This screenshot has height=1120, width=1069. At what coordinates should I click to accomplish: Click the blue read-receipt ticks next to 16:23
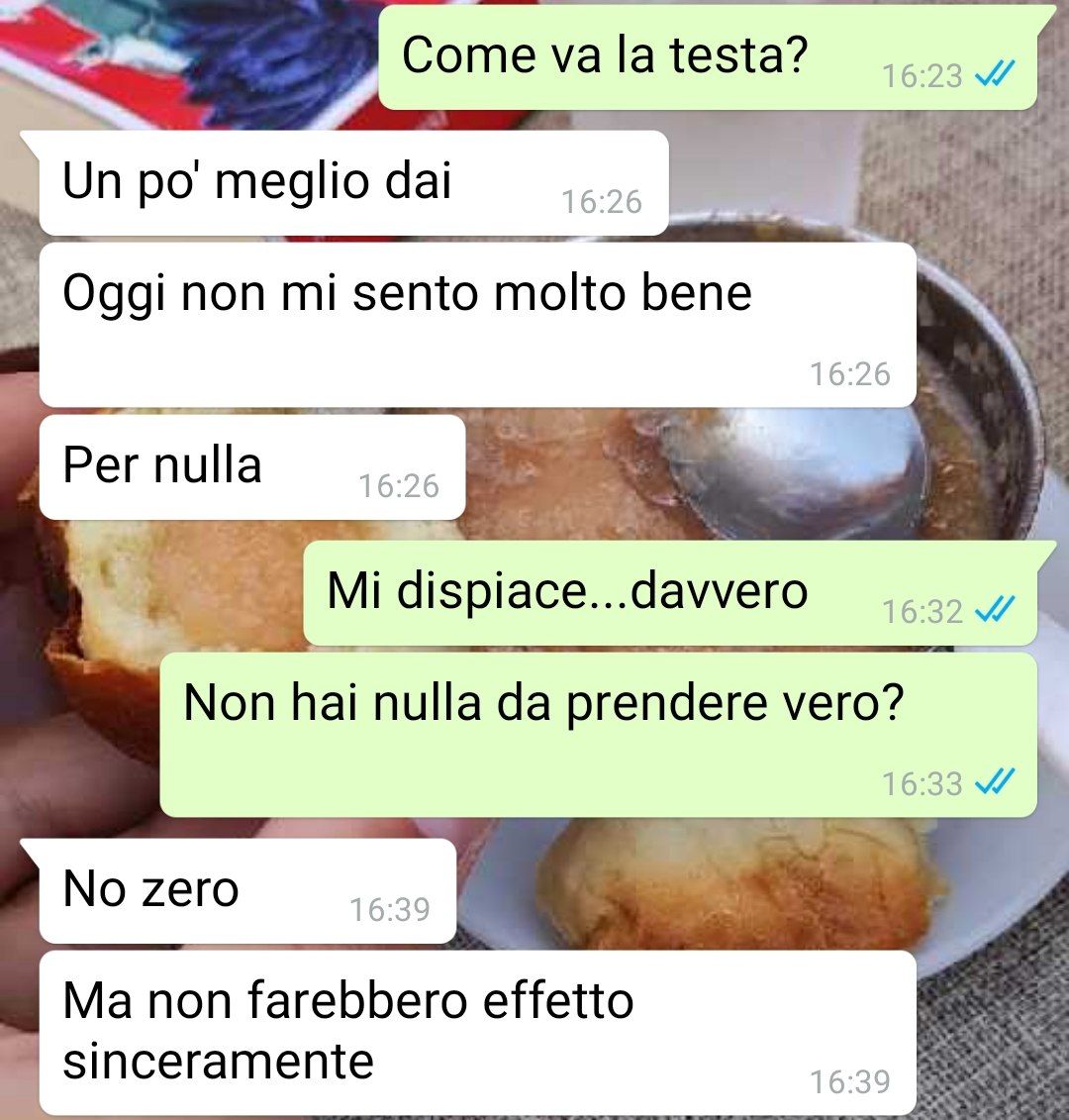pyautogui.click(x=995, y=74)
